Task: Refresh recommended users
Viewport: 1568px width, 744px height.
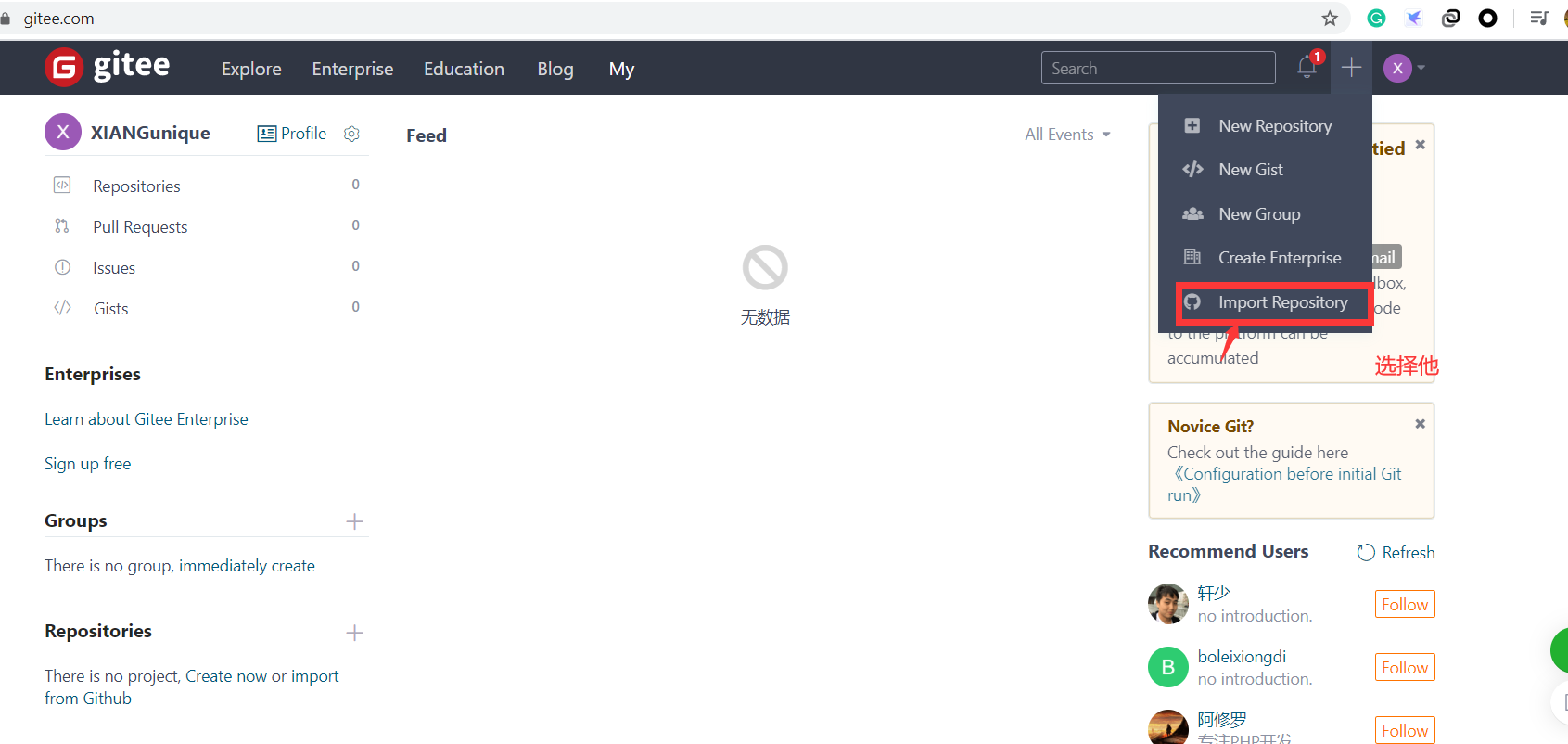Action: [x=1396, y=553]
